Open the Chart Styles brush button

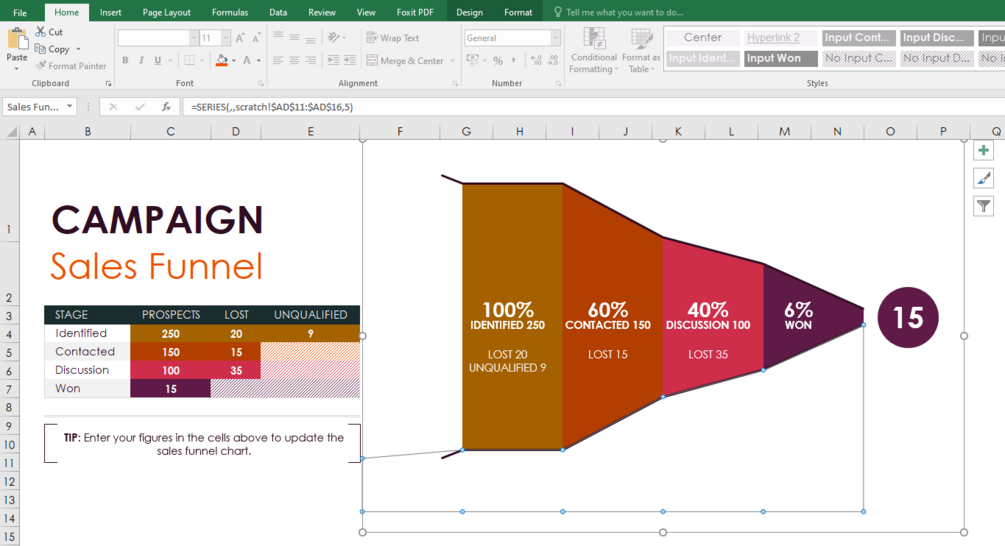pyautogui.click(x=983, y=178)
